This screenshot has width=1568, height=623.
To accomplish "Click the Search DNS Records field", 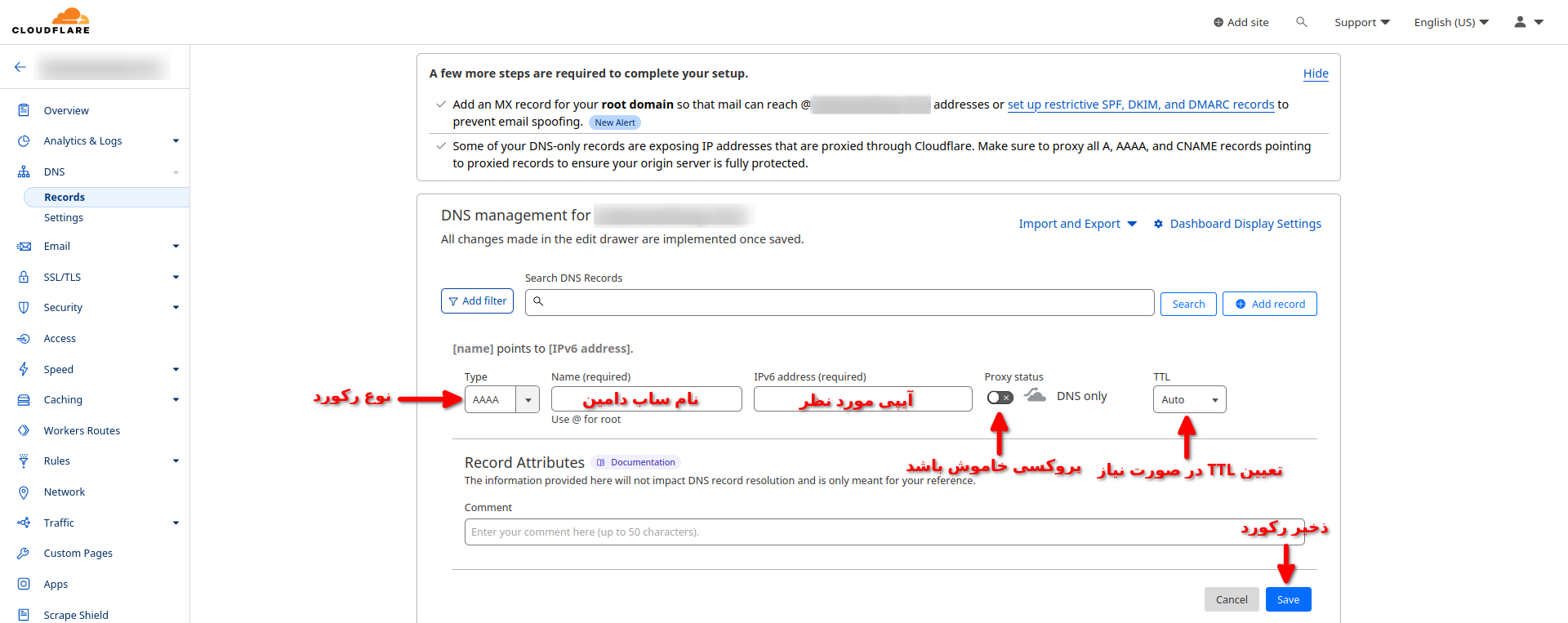I will (840, 302).
